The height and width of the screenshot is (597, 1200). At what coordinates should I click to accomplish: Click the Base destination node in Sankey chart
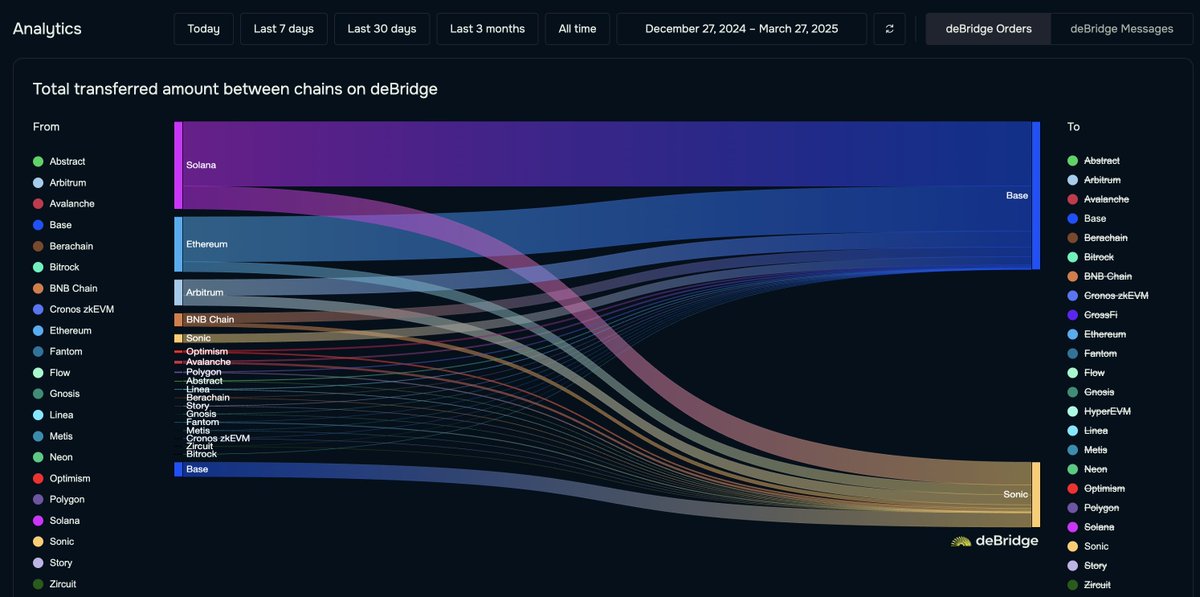point(1036,196)
